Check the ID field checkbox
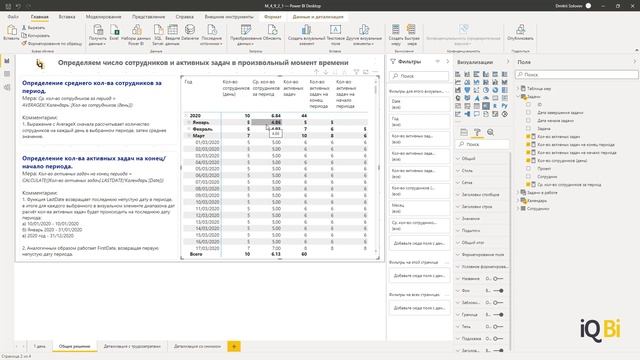 tap(529, 104)
